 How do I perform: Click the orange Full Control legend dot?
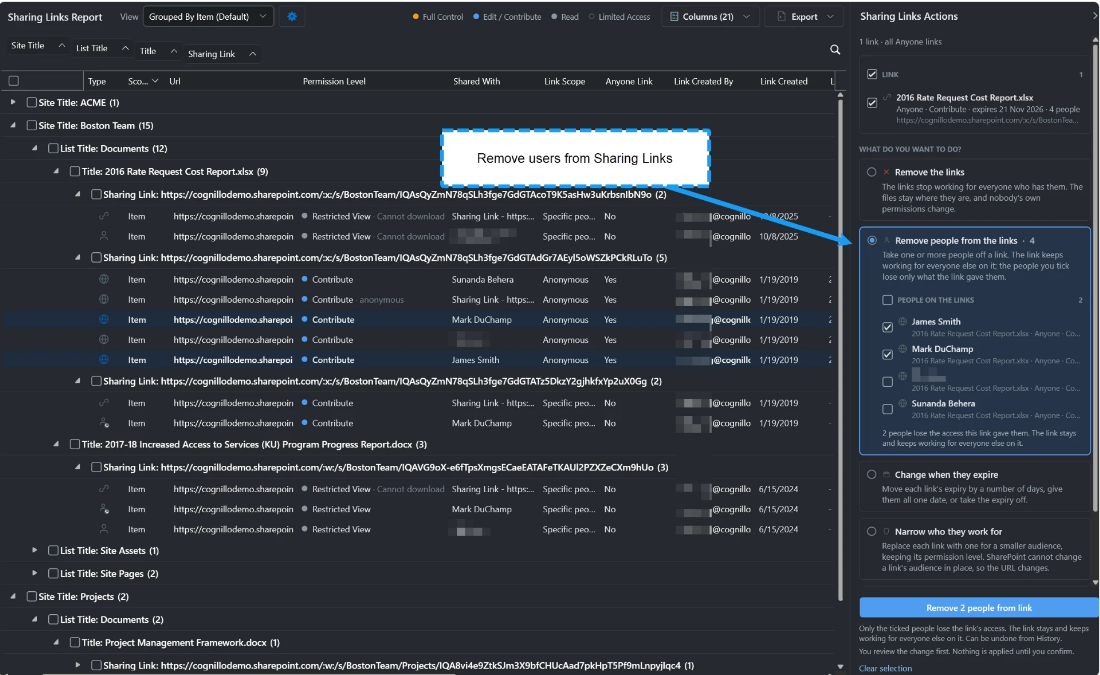(x=415, y=17)
